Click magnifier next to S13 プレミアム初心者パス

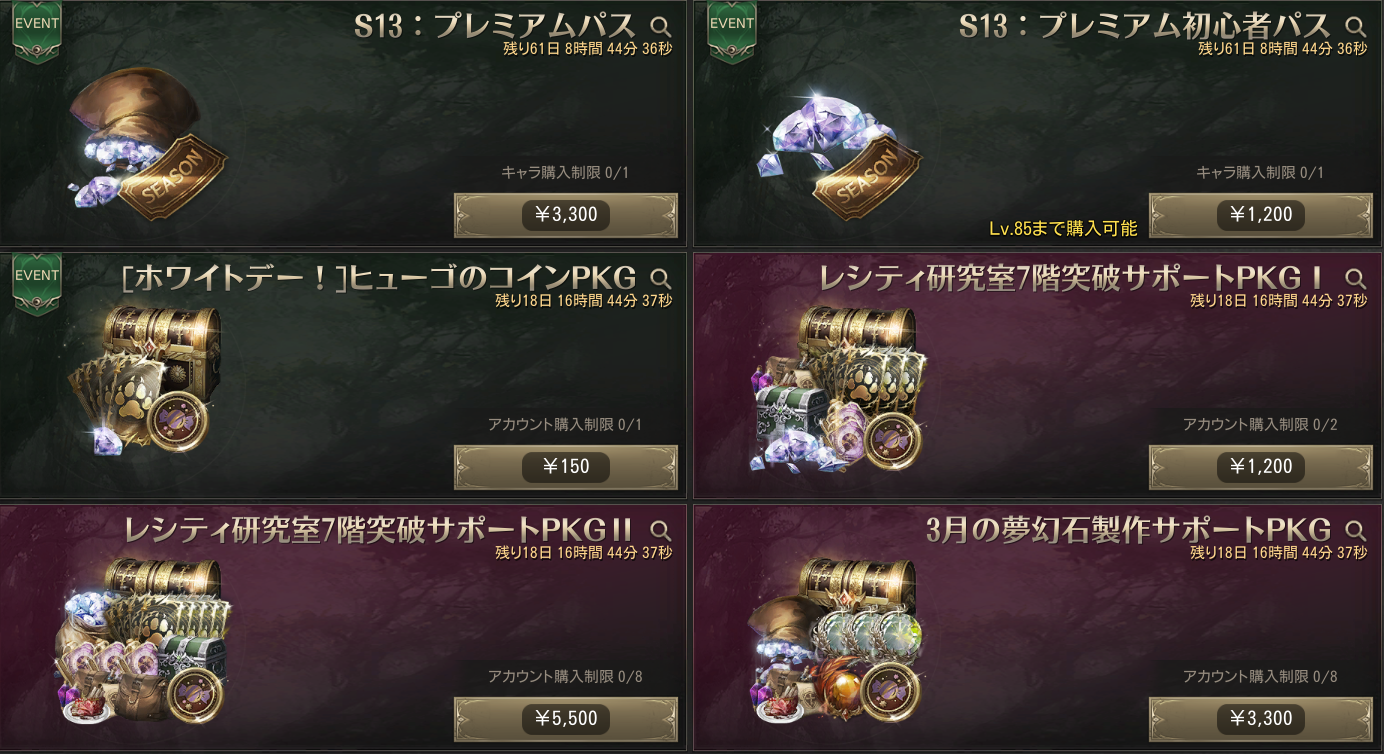pos(1356,26)
